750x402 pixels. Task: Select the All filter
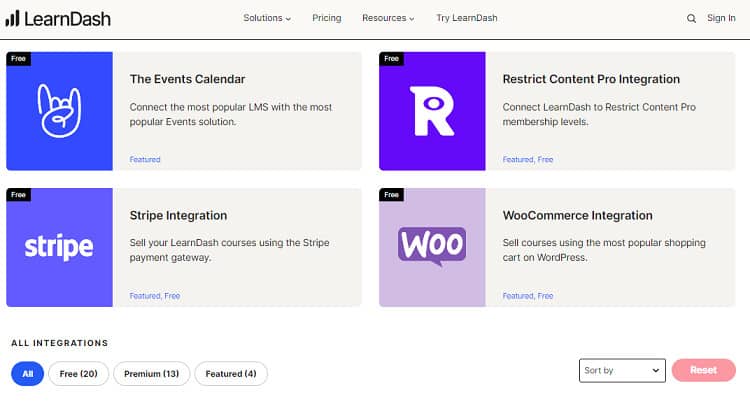tap(28, 374)
